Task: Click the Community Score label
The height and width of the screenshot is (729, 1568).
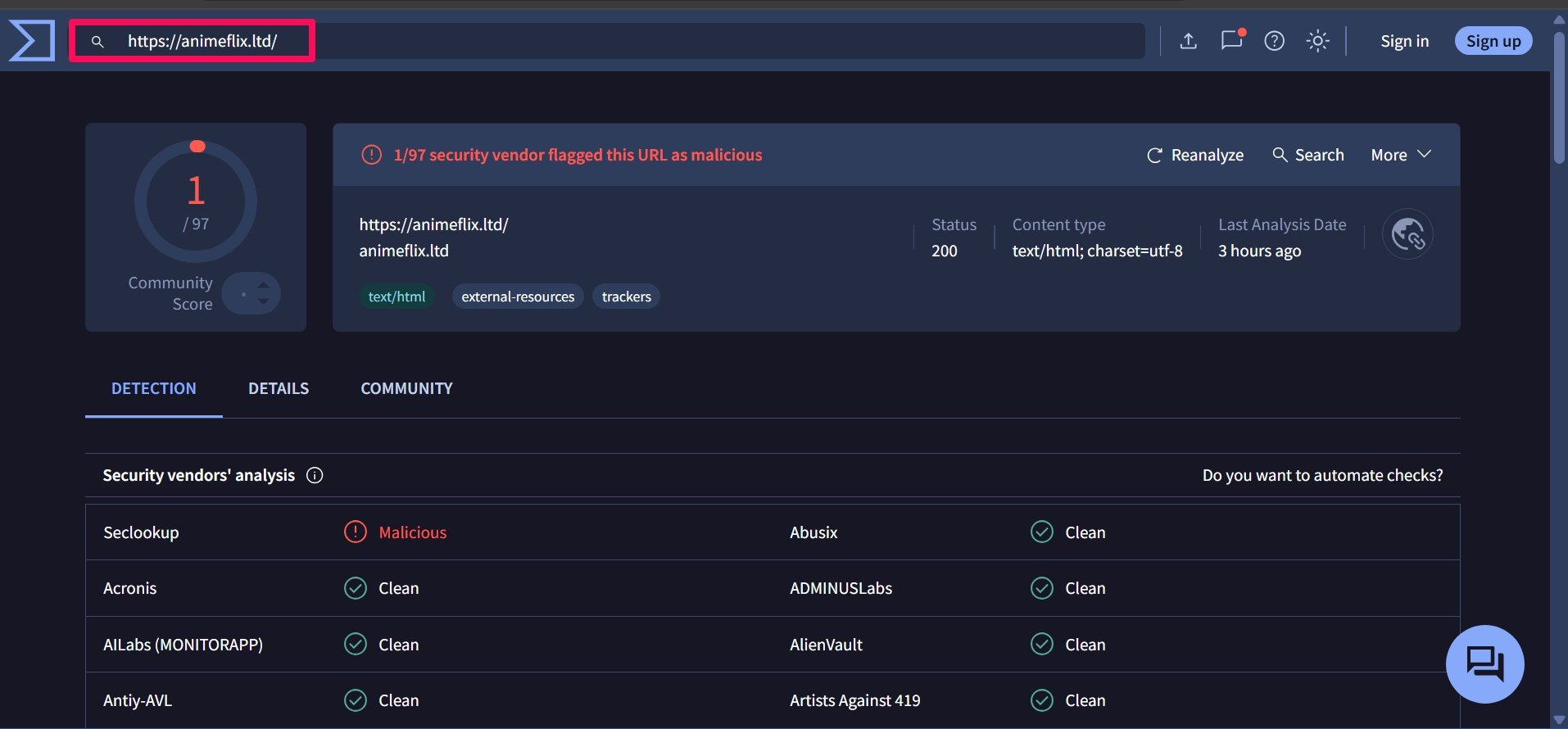Action: coord(170,293)
